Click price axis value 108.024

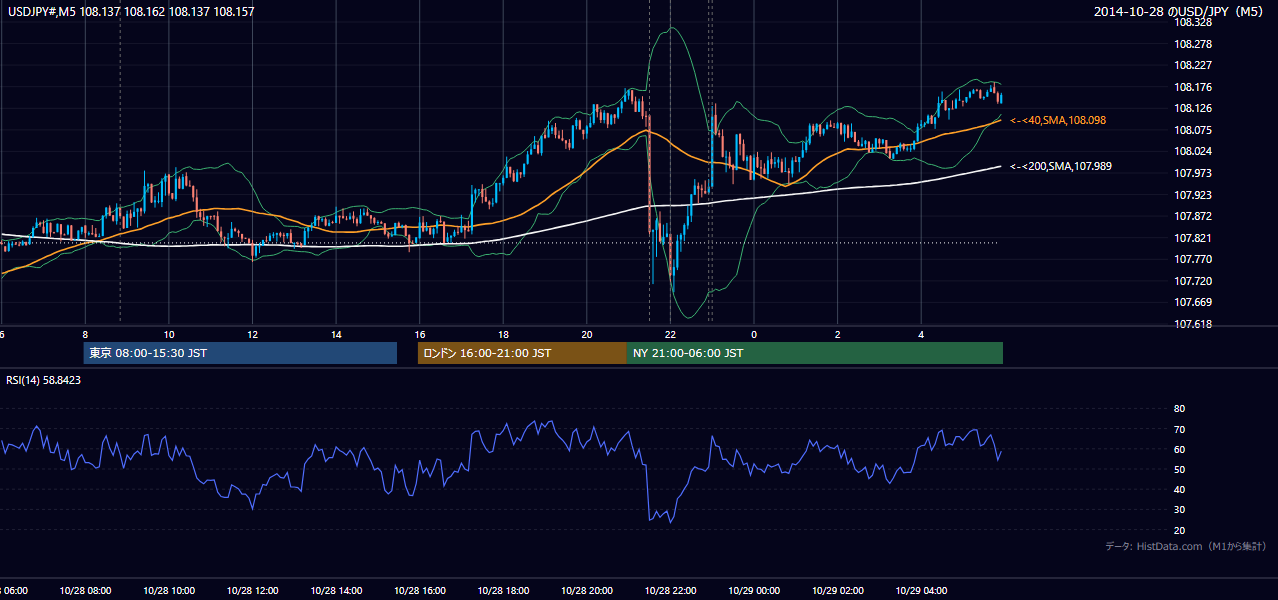pyautogui.click(x=1193, y=151)
